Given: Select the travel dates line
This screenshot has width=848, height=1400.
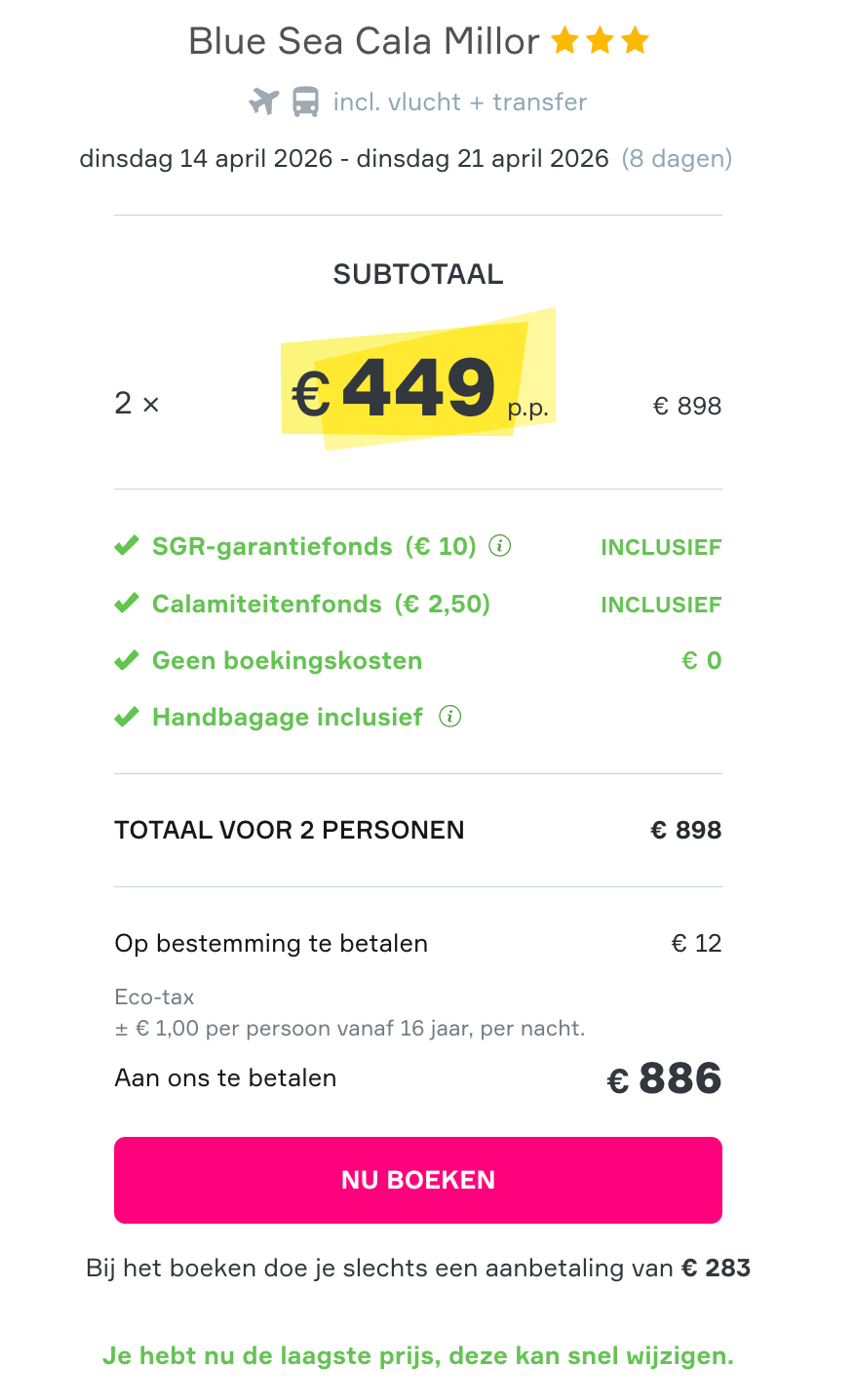Looking at the screenshot, I should [345, 159].
